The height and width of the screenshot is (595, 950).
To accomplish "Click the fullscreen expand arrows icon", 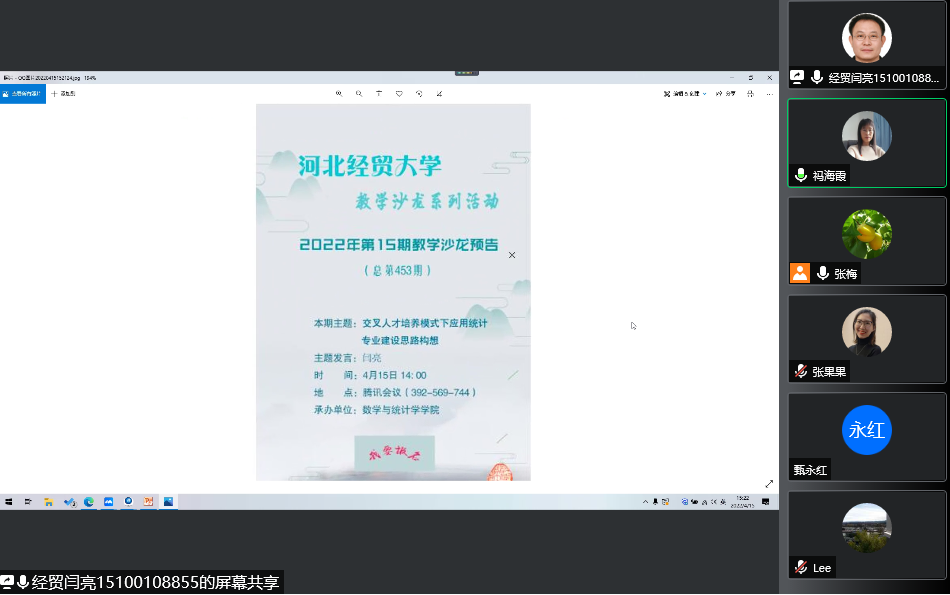I will pos(768,484).
